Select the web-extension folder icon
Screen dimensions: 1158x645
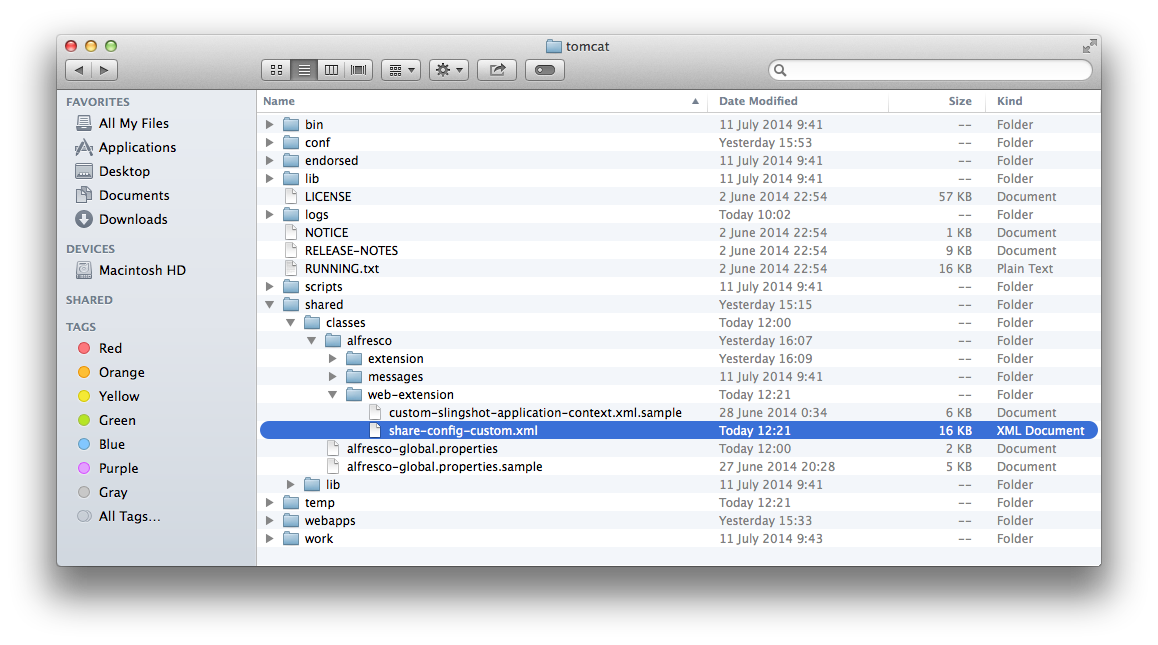click(354, 395)
